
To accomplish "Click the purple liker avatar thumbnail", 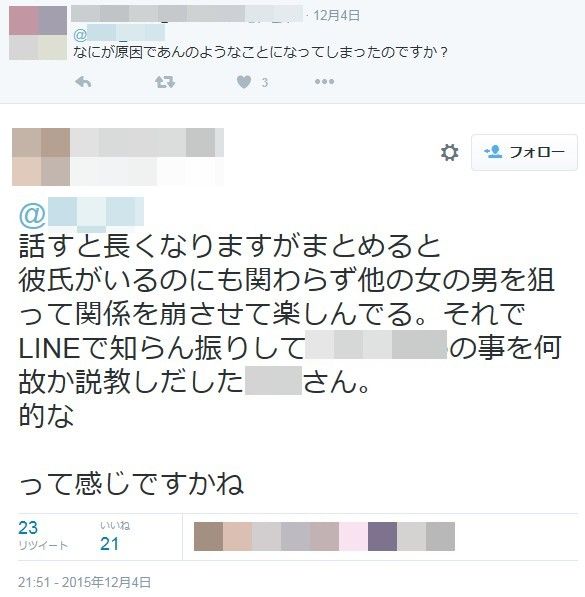I will [382, 536].
